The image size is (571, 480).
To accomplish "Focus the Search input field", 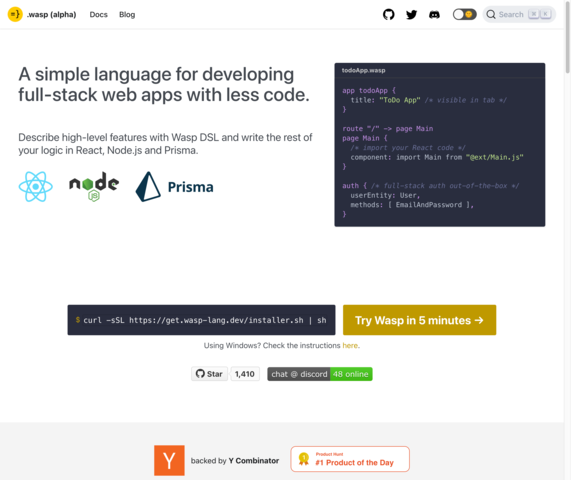I will pyautogui.click(x=519, y=15).
